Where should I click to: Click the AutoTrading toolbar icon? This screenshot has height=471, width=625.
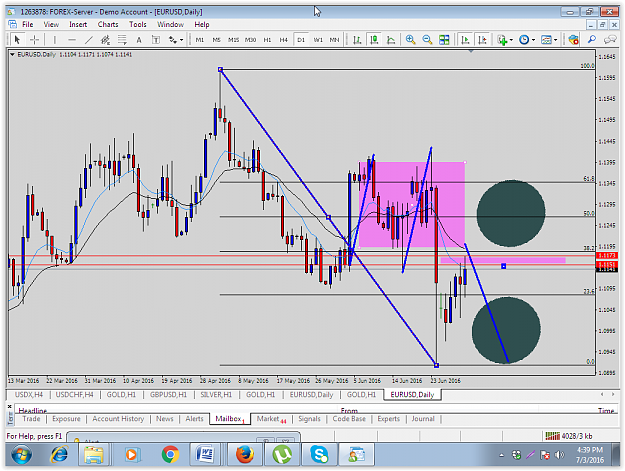(574, 39)
